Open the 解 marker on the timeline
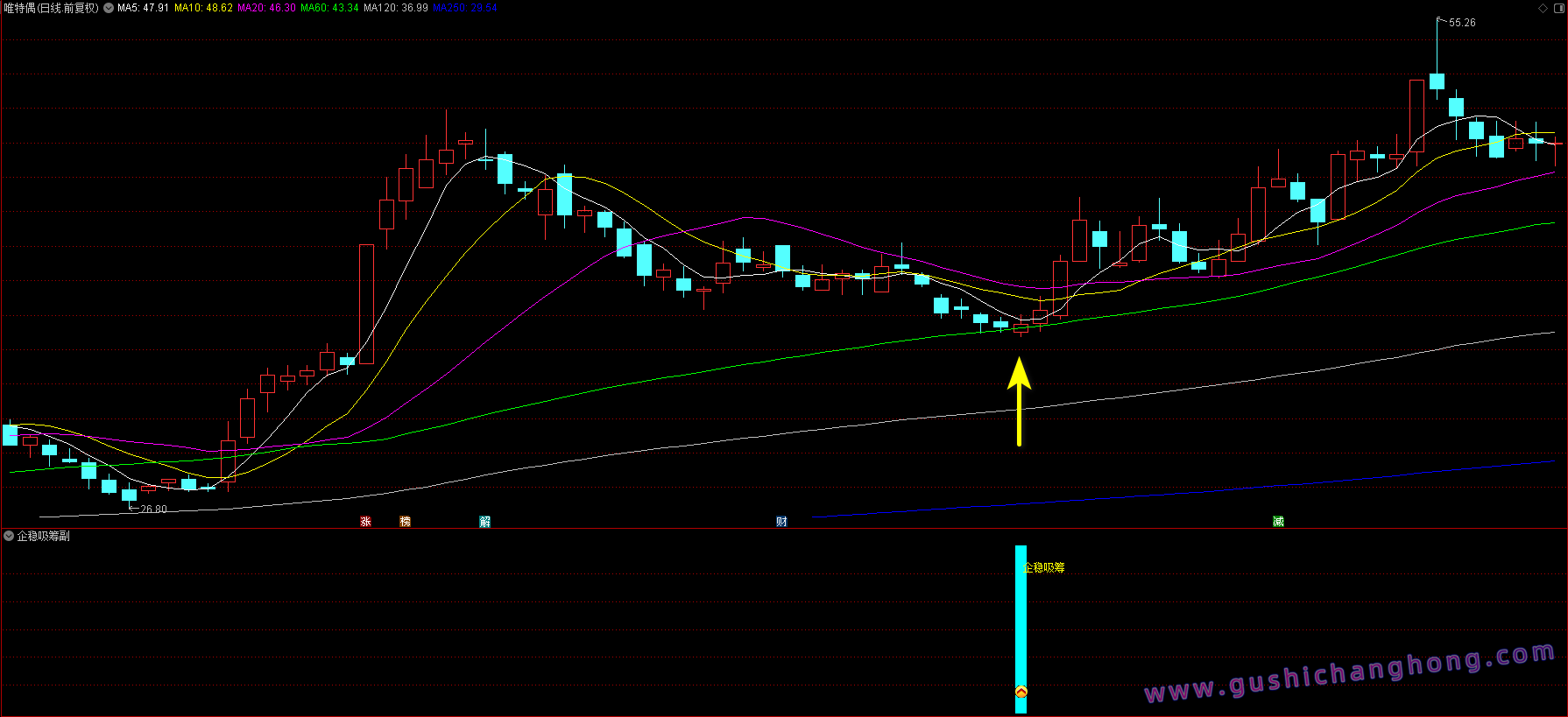This screenshot has height=717, width=1568. pos(484,522)
